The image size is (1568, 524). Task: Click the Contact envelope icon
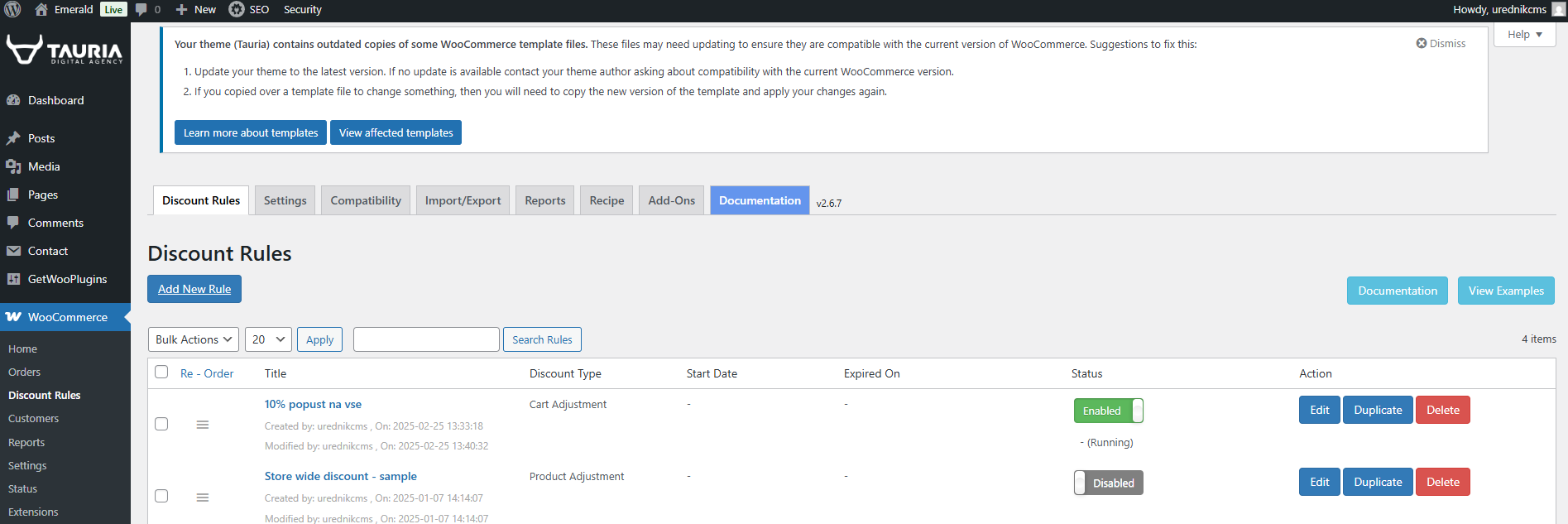click(x=13, y=251)
